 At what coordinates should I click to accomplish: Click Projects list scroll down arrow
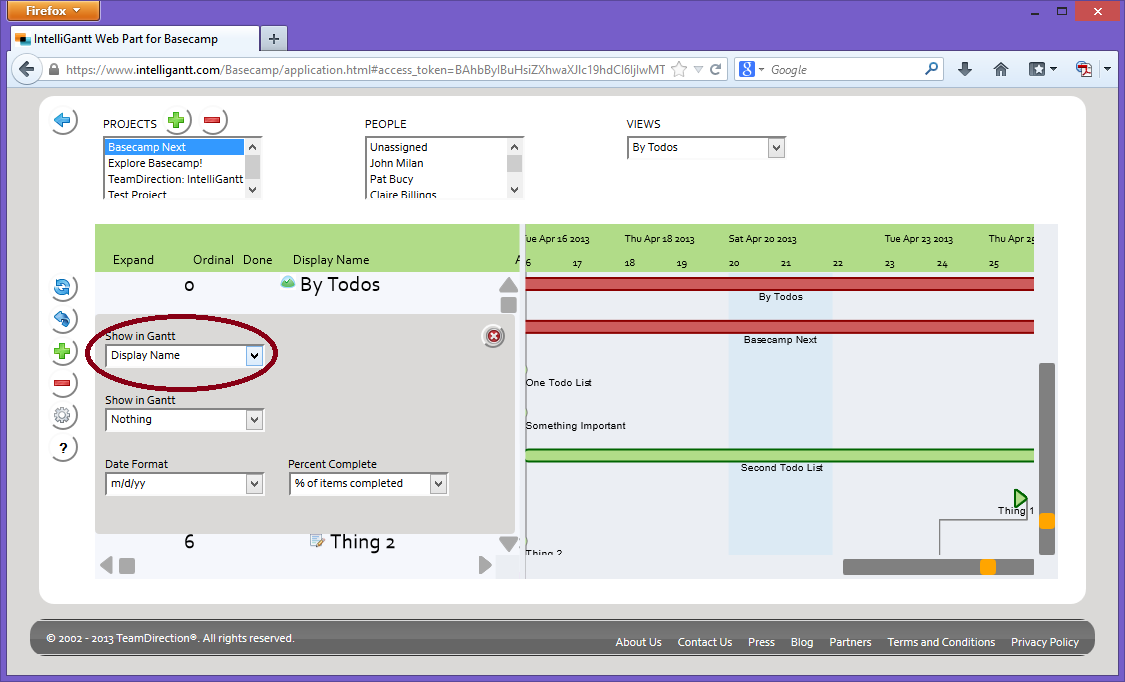[252, 190]
